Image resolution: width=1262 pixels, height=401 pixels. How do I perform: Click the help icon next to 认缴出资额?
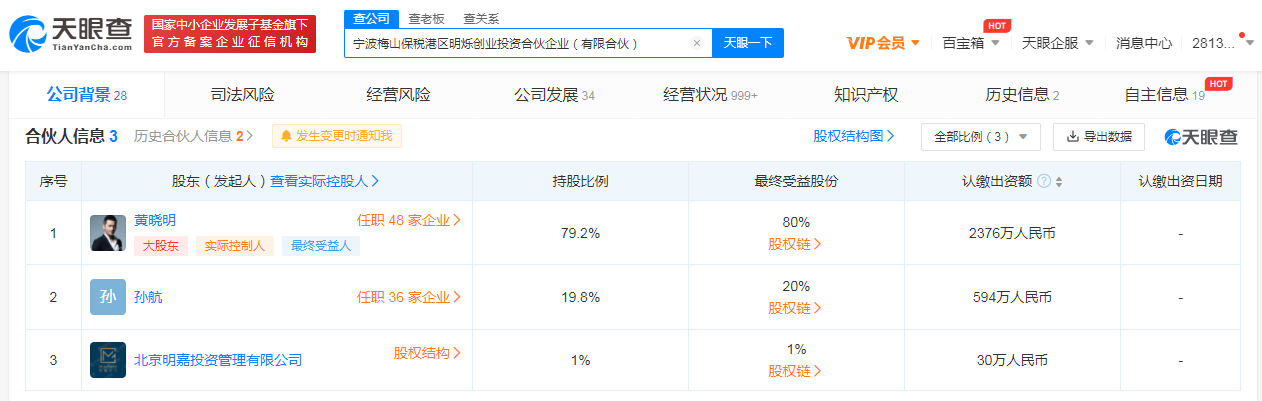point(1044,182)
